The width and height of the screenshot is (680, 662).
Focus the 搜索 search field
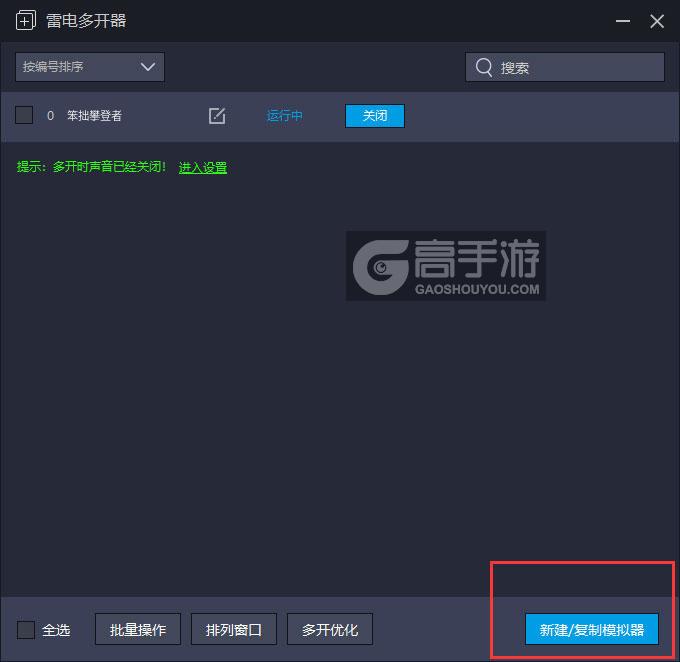click(565, 67)
